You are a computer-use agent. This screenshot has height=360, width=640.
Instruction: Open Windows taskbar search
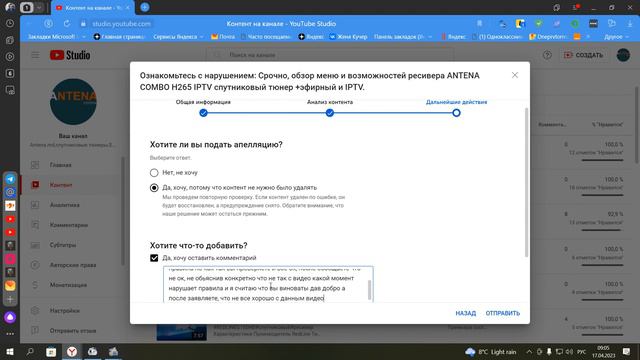30,352
